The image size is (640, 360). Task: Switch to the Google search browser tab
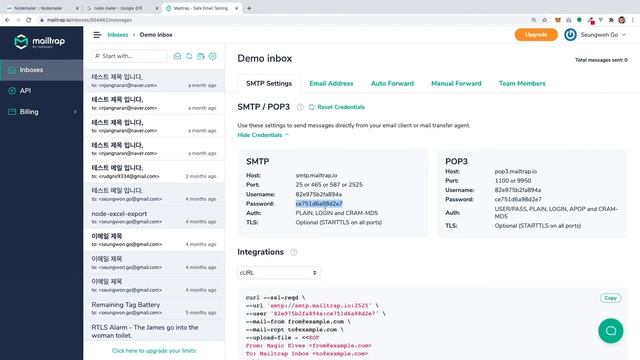coord(122,8)
